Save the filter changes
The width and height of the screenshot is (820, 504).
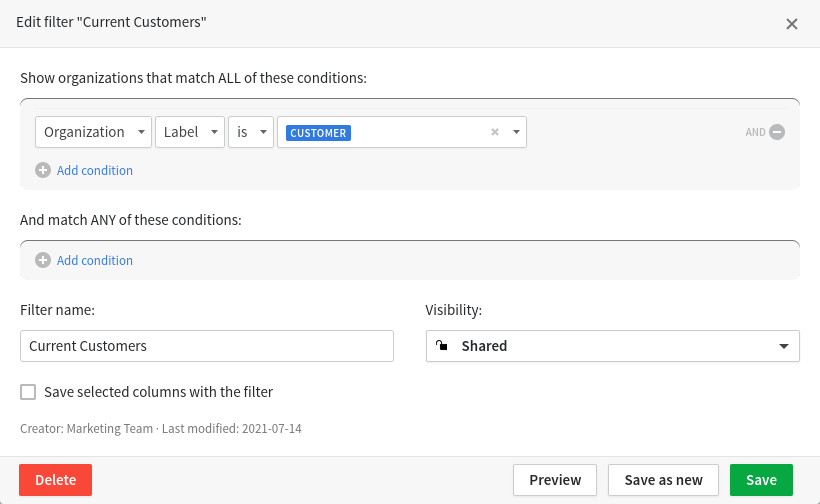pyautogui.click(x=761, y=479)
